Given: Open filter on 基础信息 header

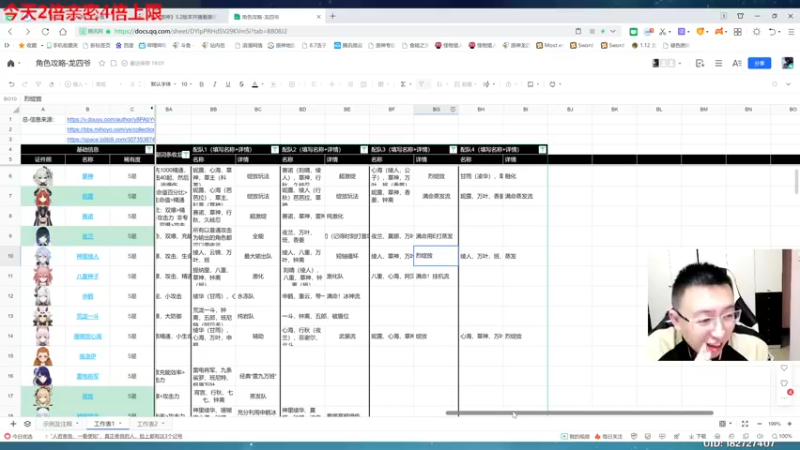Looking at the screenshot, I should pyautogui.click(x=149, y=149).
